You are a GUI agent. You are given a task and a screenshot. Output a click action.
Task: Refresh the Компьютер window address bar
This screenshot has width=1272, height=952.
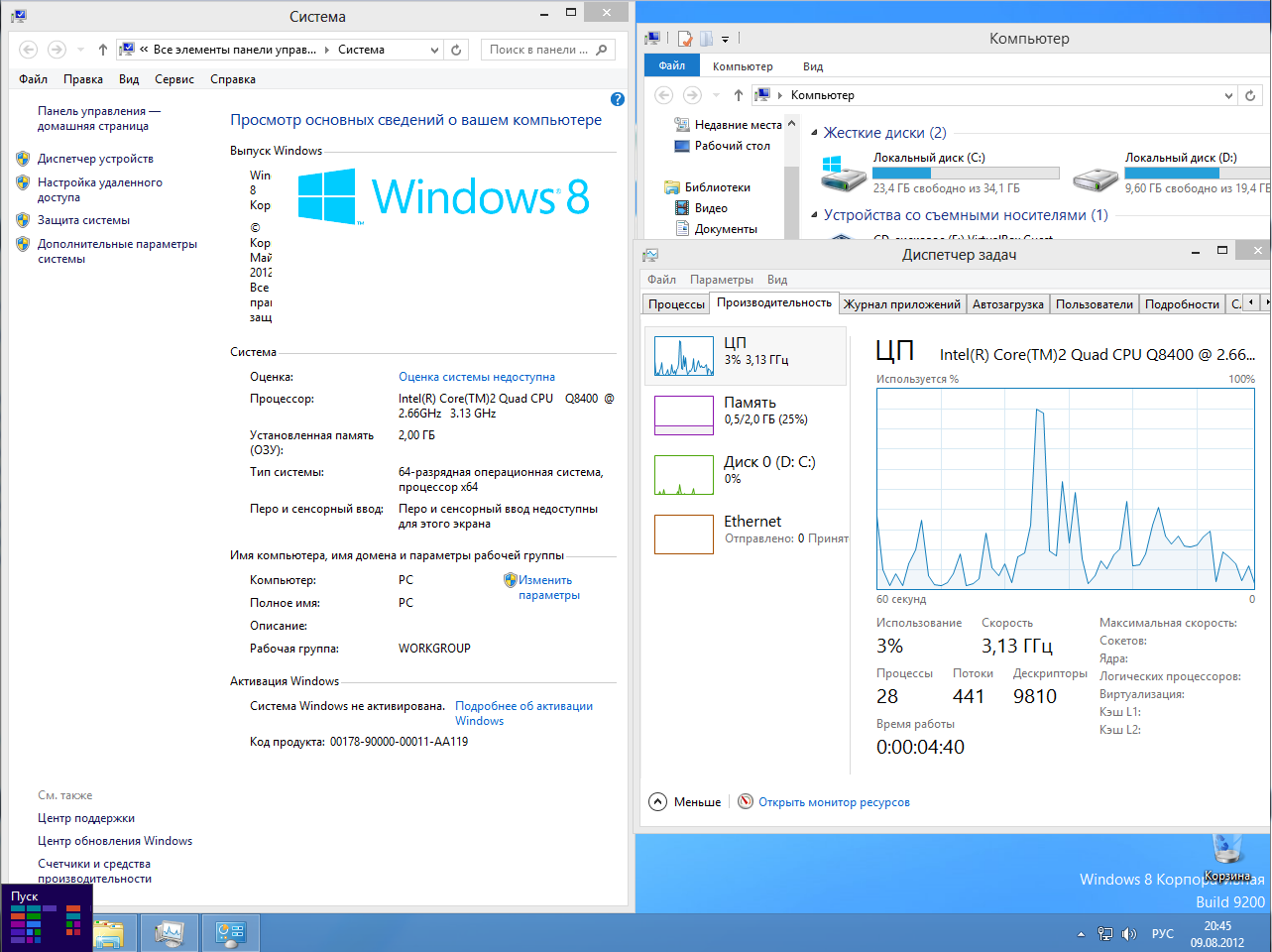pos(1250,95)
